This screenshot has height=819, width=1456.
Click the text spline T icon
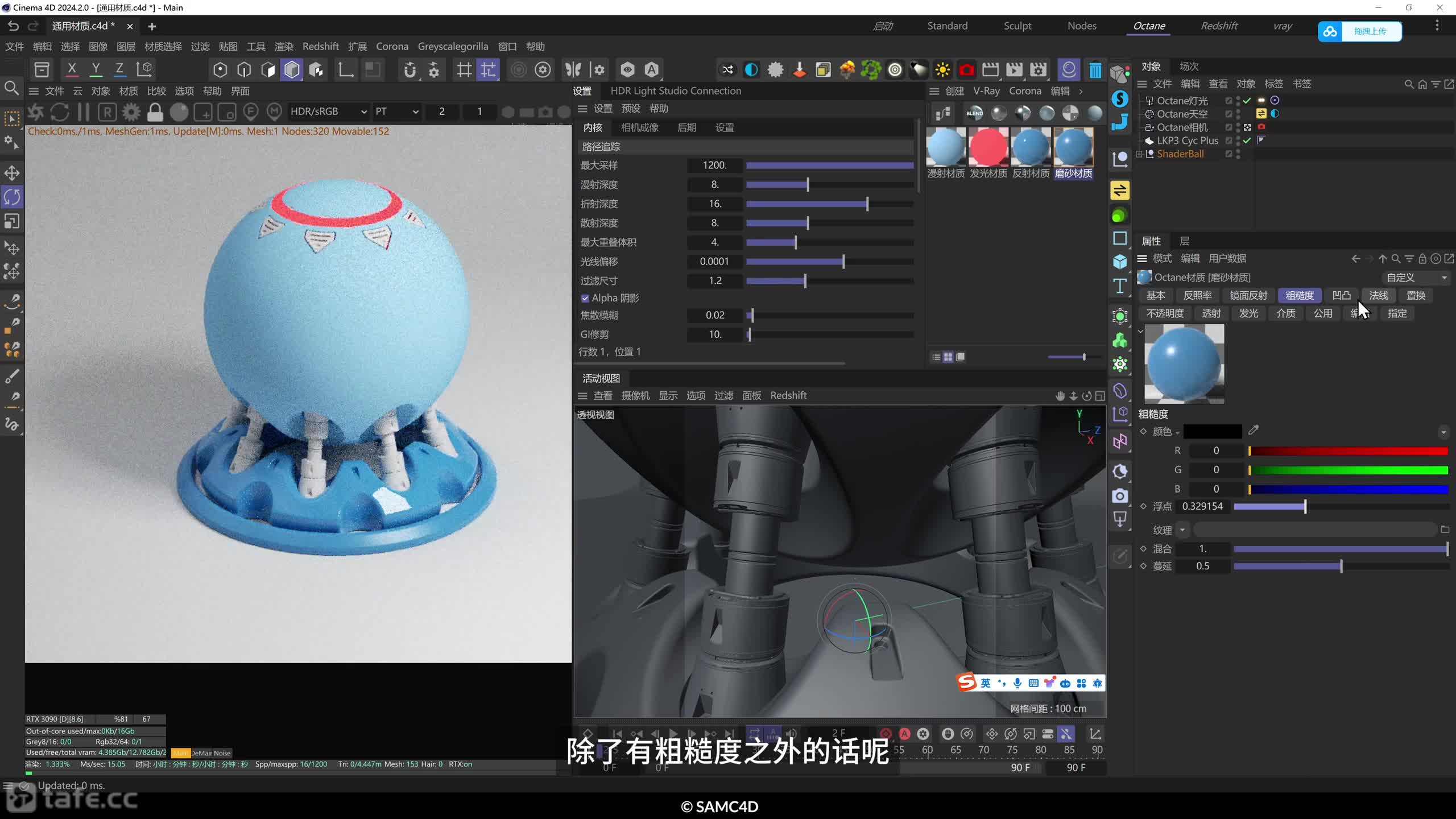click(1120, 286)
